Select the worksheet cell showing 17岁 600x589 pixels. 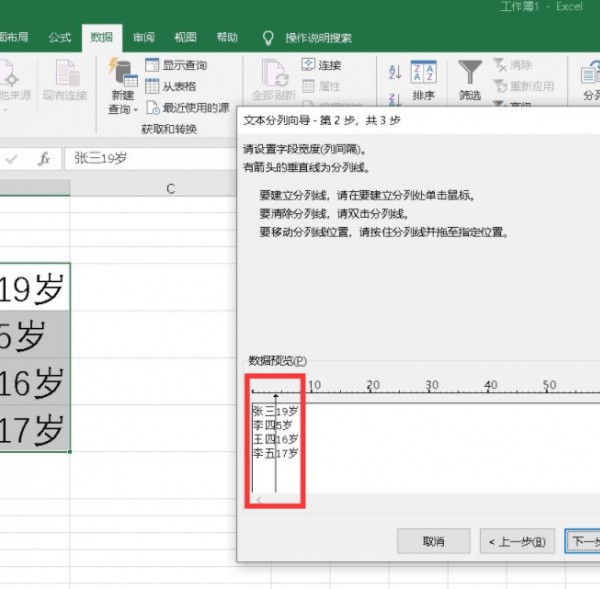[x=35, y=428]
